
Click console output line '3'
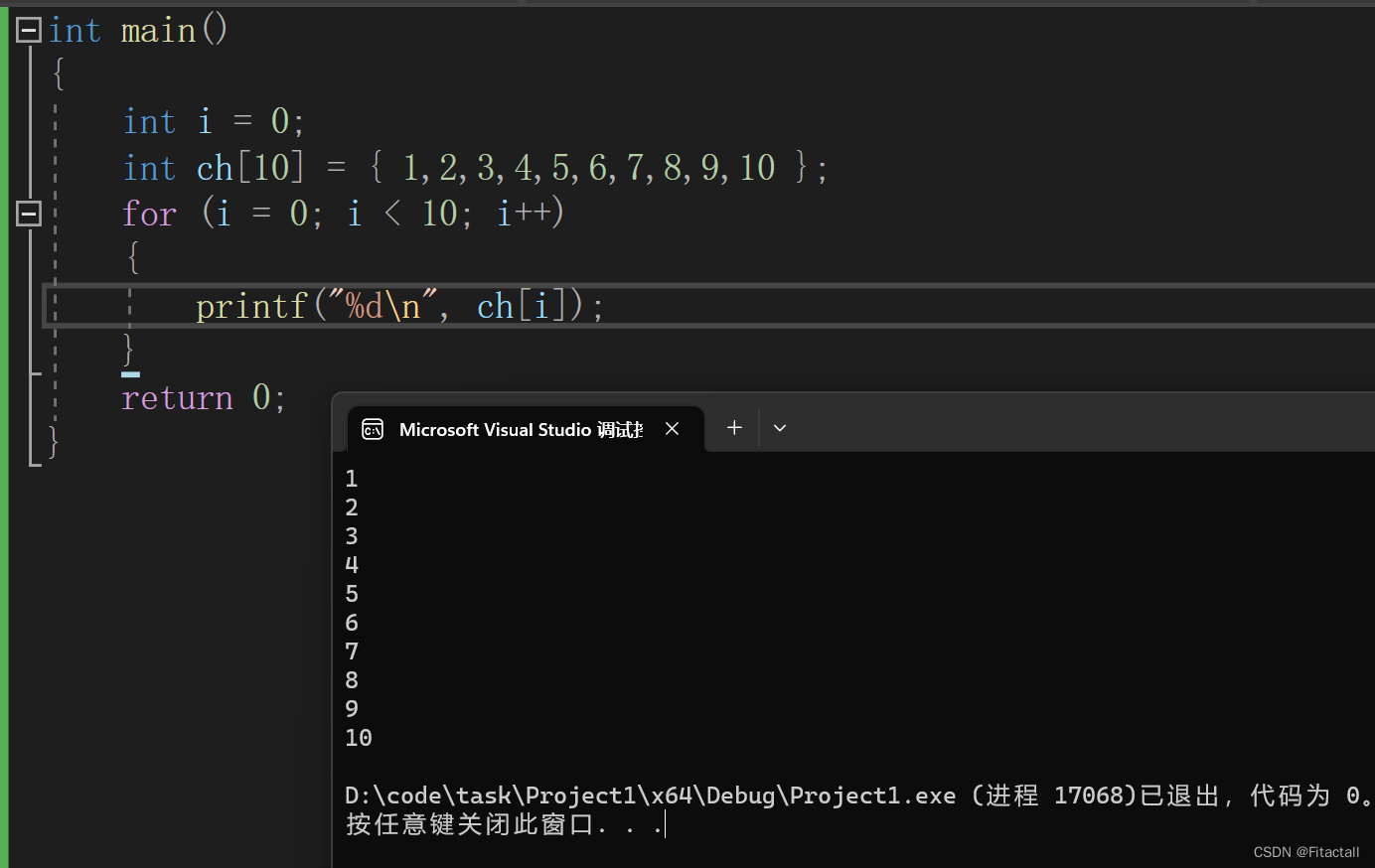(352, 536)
